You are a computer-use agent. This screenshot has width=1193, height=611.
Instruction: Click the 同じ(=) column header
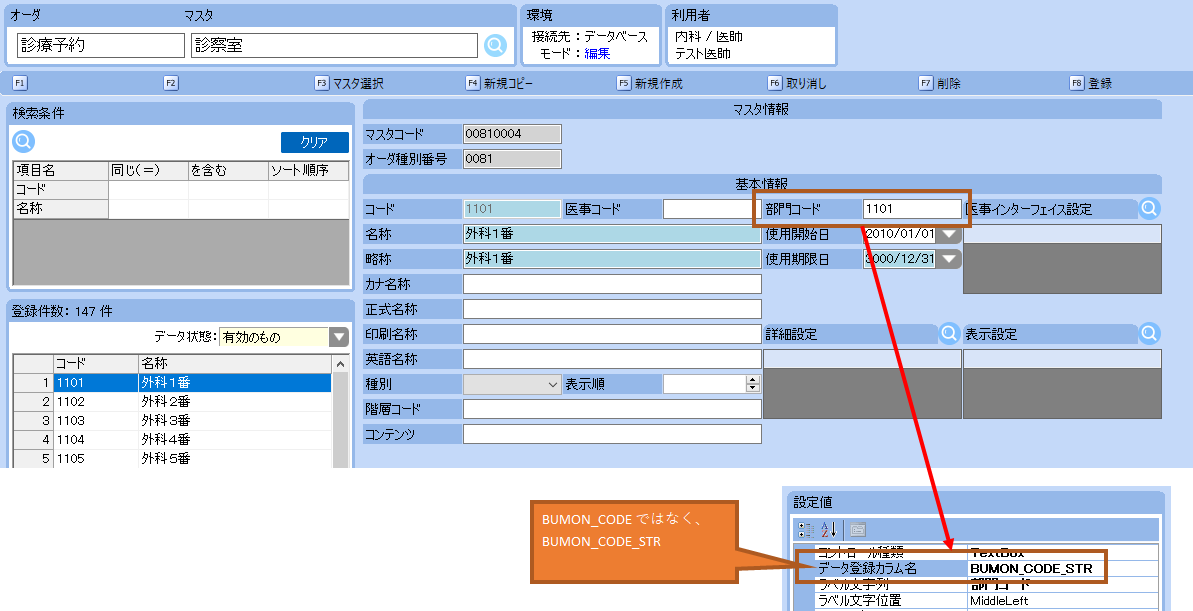(148, 170)
